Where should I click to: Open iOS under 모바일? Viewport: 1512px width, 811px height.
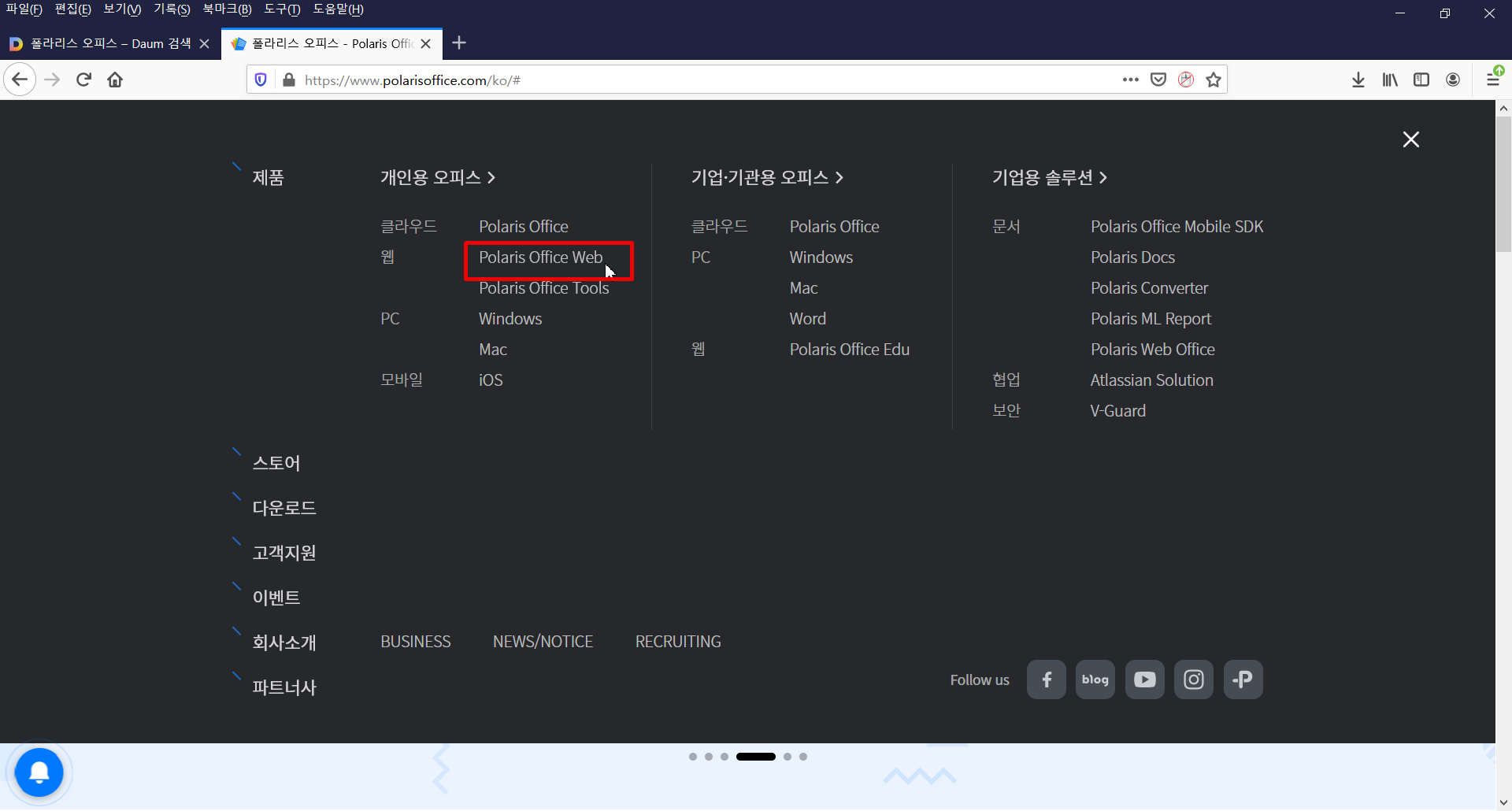[491, 380]
